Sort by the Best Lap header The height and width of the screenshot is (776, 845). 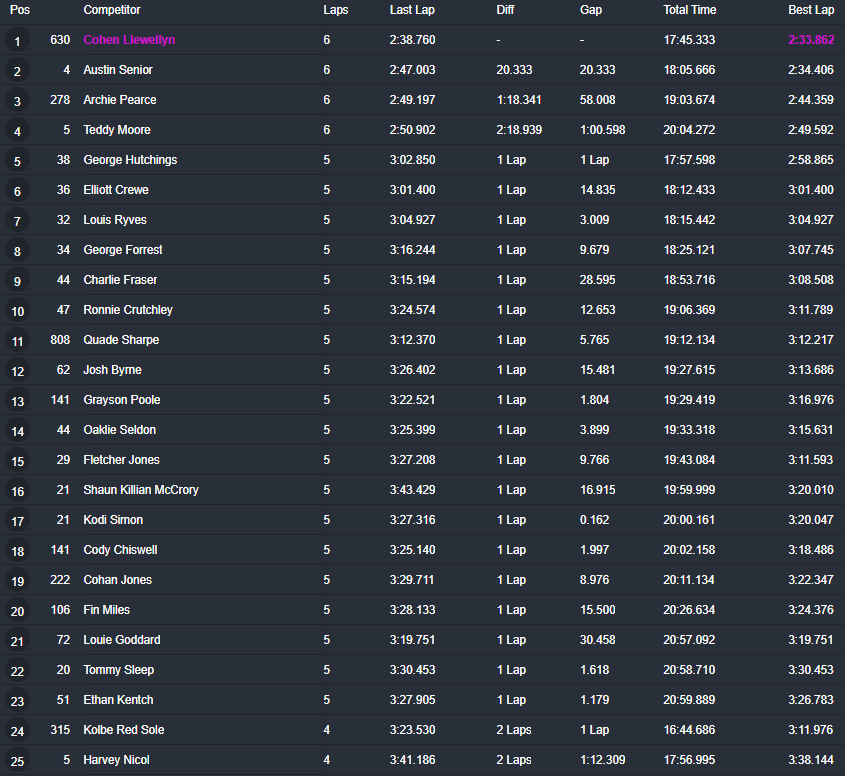coord(811,10)
